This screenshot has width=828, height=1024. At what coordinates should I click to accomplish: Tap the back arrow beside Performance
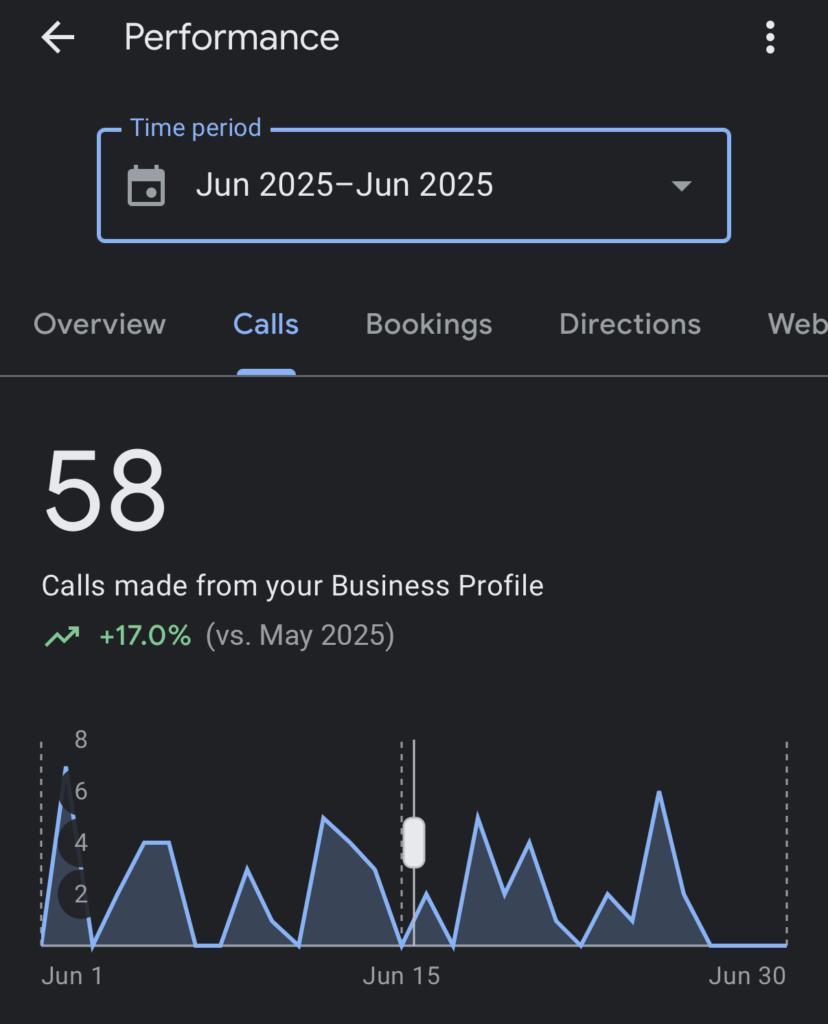57,37
